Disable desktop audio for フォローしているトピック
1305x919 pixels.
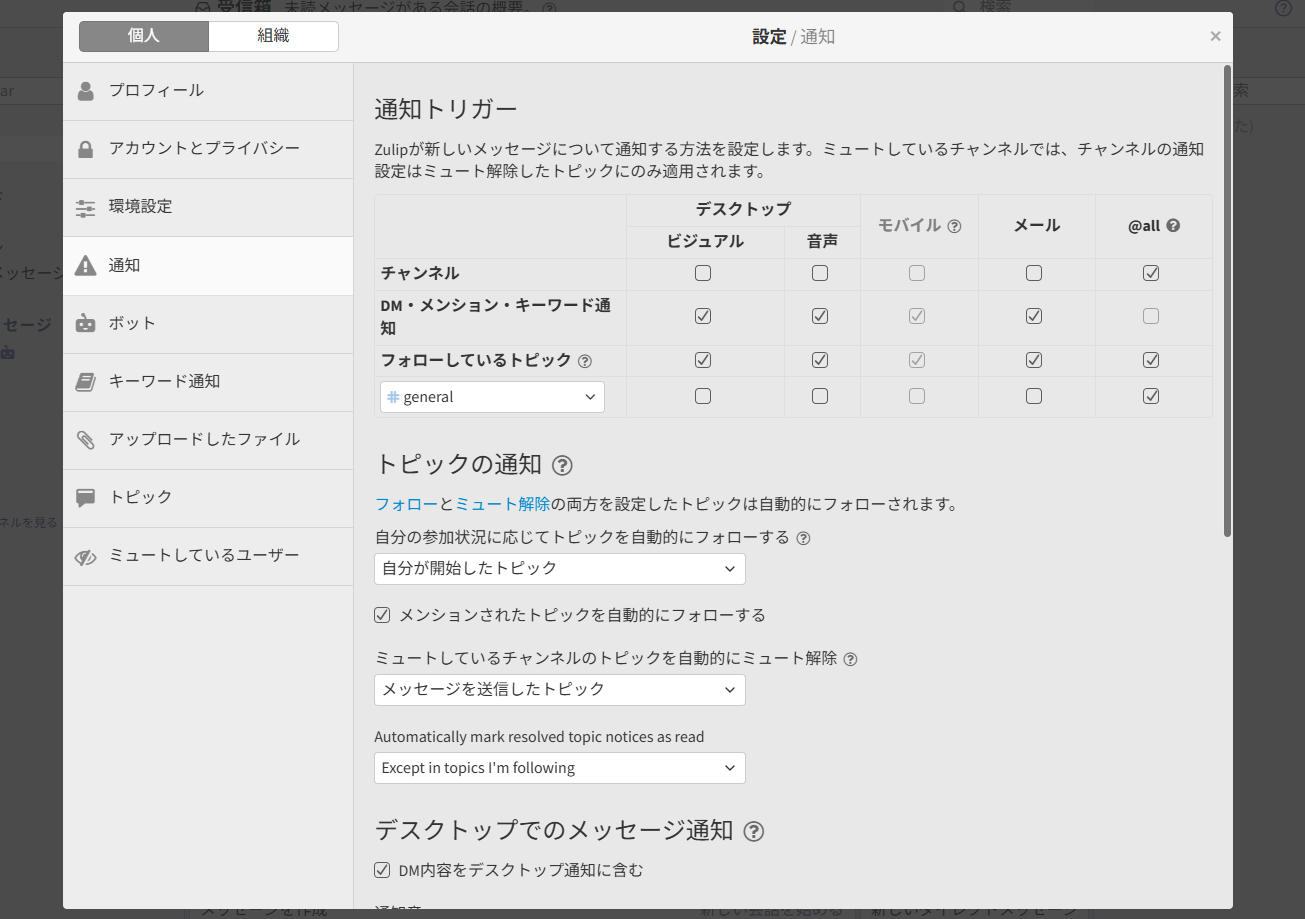pyautogui.click(x=820, y=360)
